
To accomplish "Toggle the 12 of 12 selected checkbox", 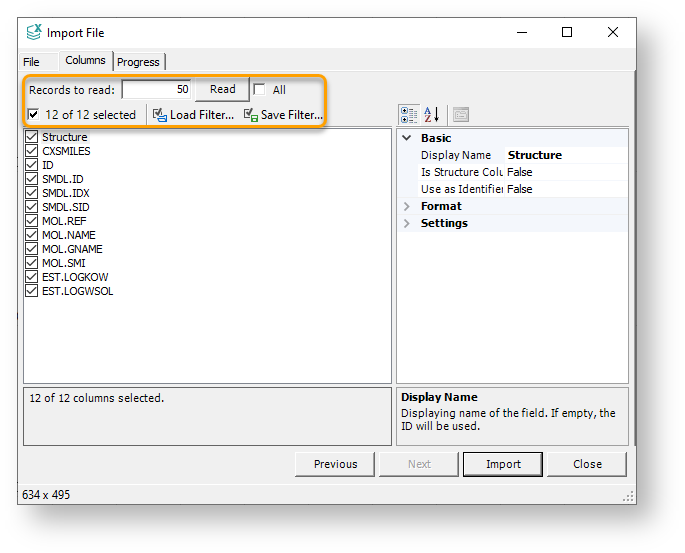I will 34,115.
